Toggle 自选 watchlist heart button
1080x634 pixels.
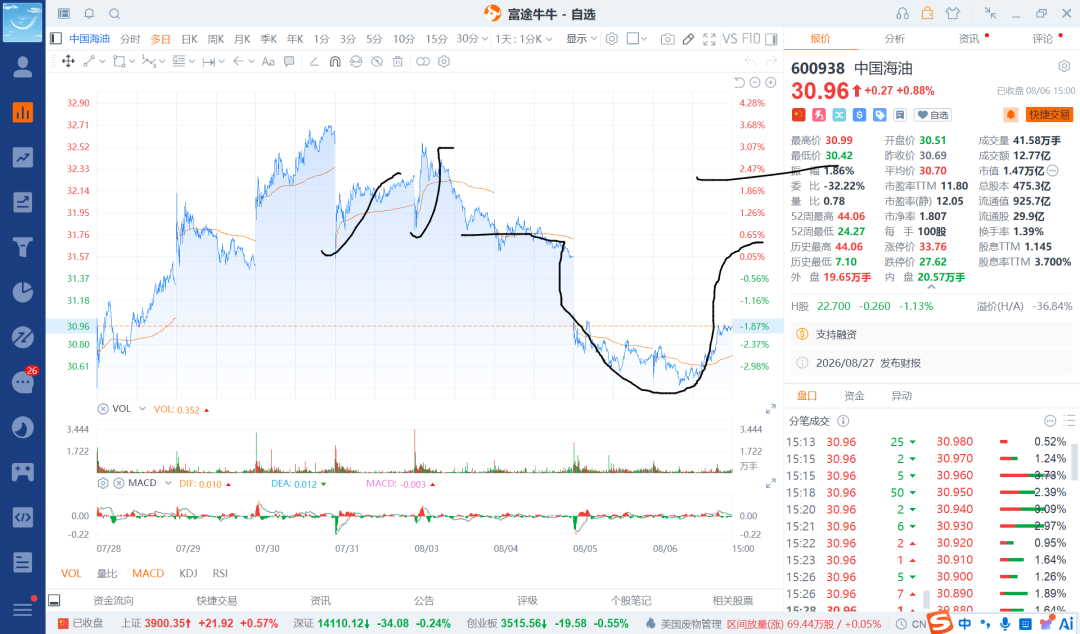click(933, 114)
